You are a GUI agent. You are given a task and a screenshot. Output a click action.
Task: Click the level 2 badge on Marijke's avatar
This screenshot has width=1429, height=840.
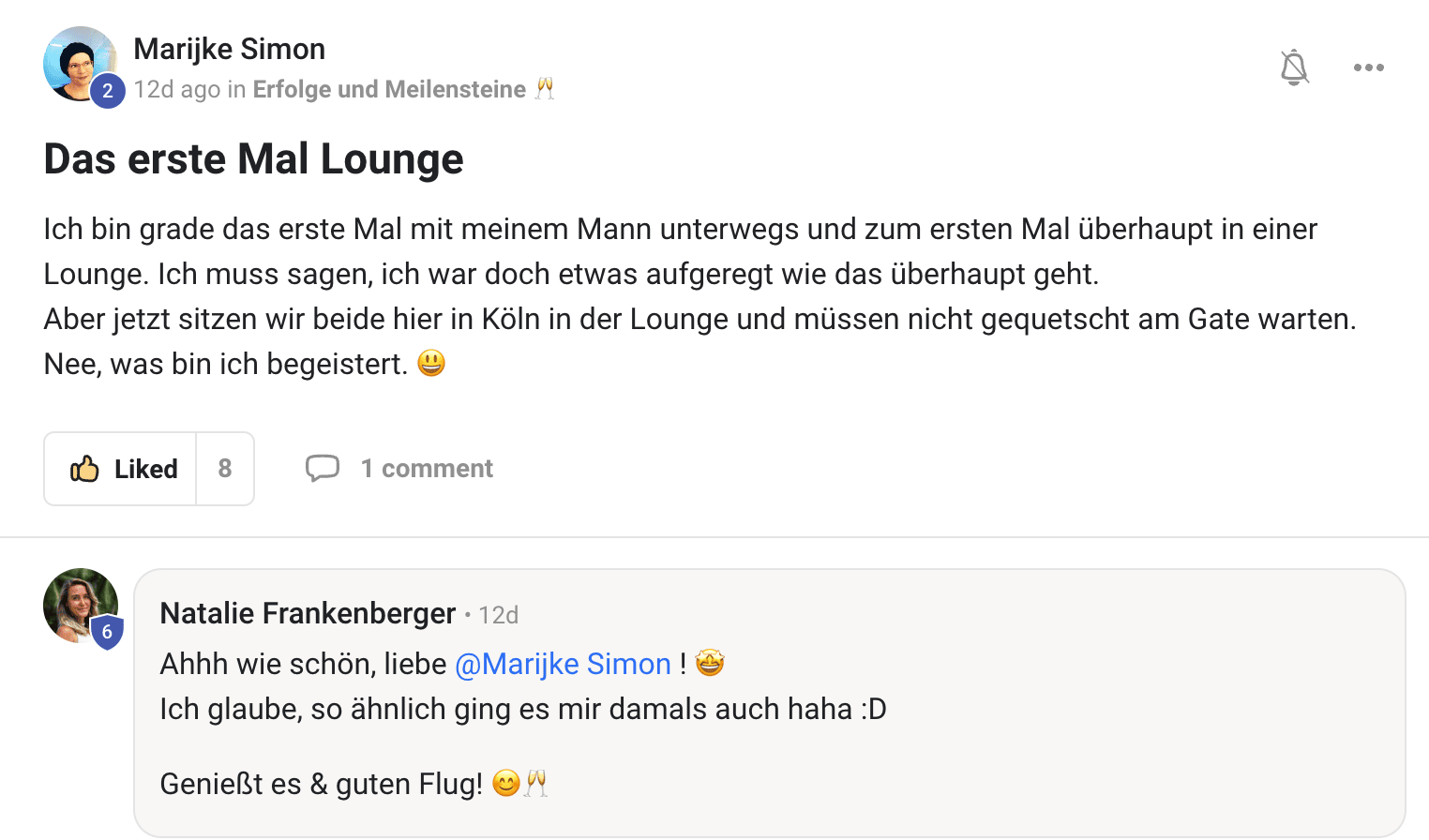coord(108,91)
